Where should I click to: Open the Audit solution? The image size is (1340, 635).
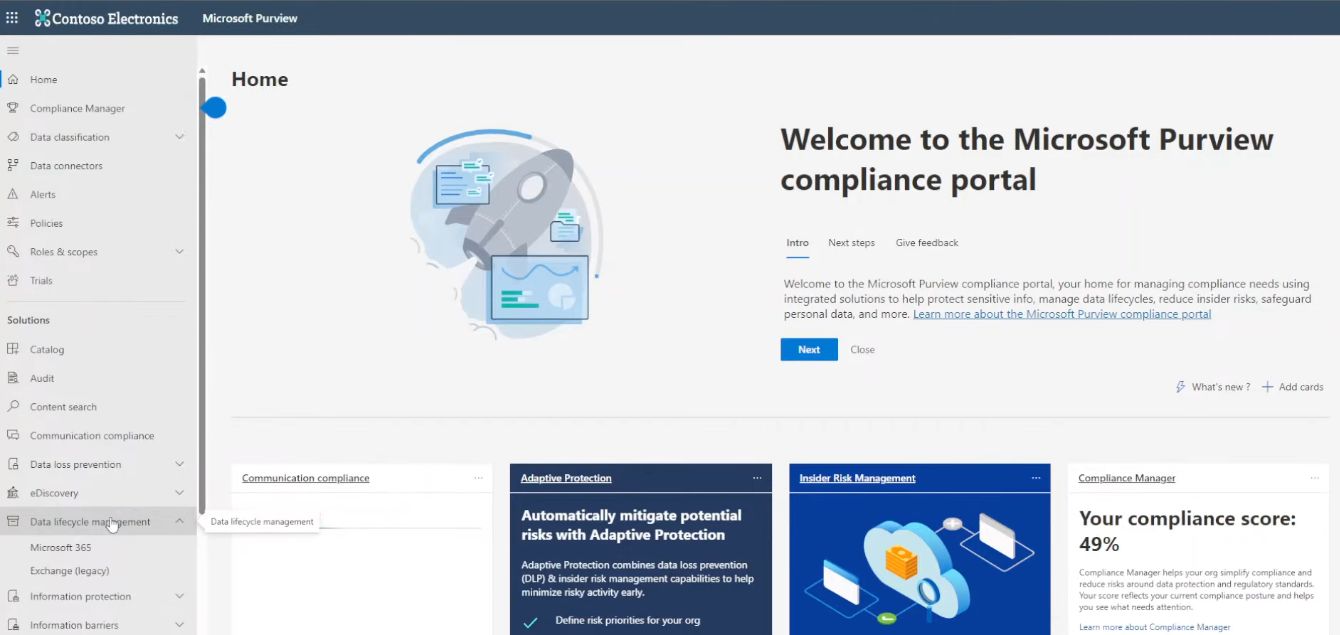pos(40,377)
